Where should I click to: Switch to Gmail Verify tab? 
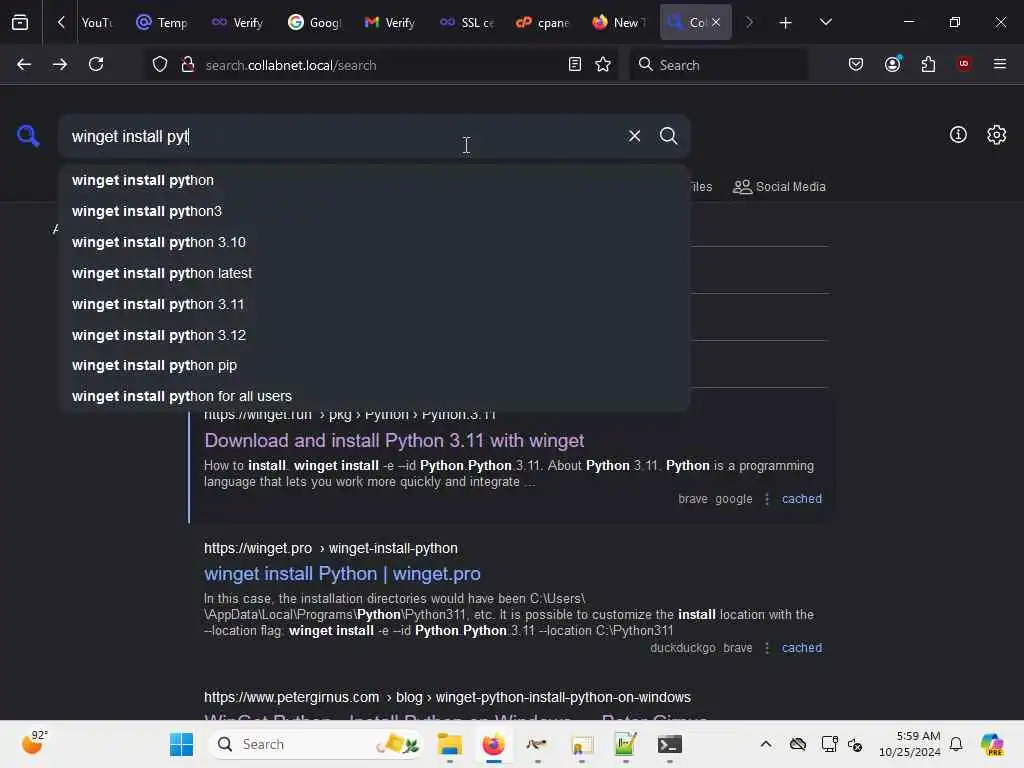[391, 23]
